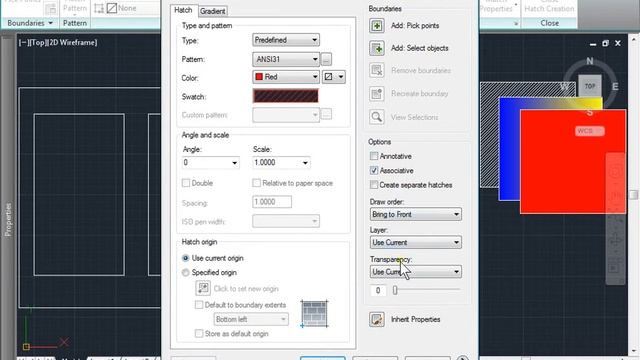Select Use current origin radio button
The image size is (640, 360).
tap(186, 258)
